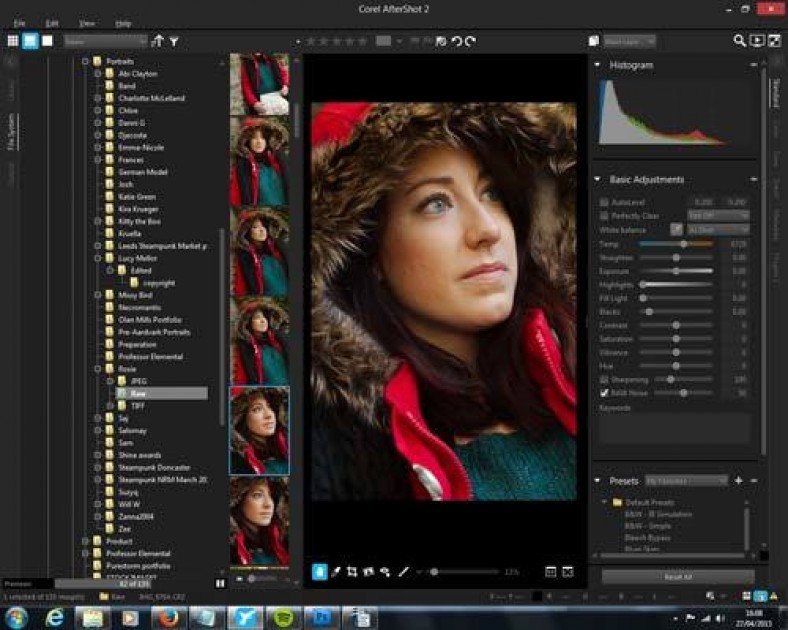Open the View menu
The width and height of the screenshot is (788, 630).
coord(87,22)
